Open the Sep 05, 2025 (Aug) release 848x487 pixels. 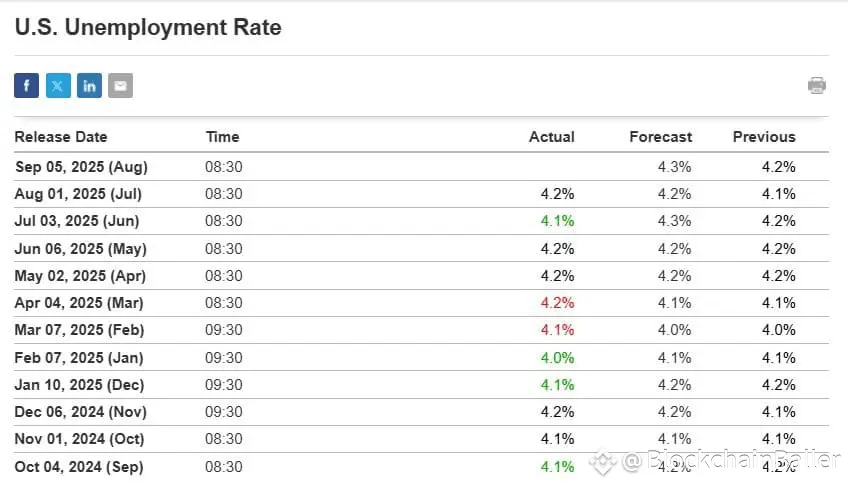tap(81, 167)
